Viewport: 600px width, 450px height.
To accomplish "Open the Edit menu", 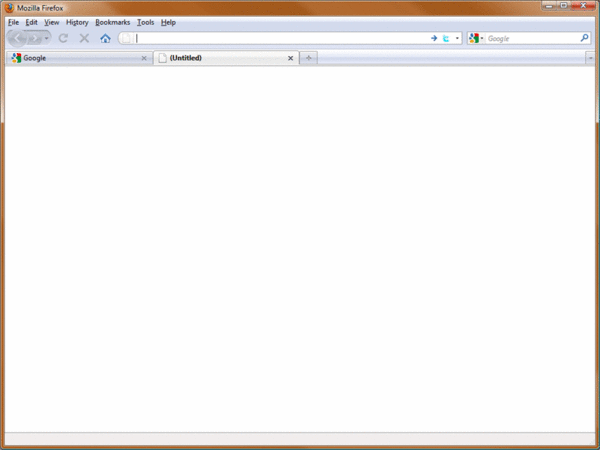I will pos(31,23).
